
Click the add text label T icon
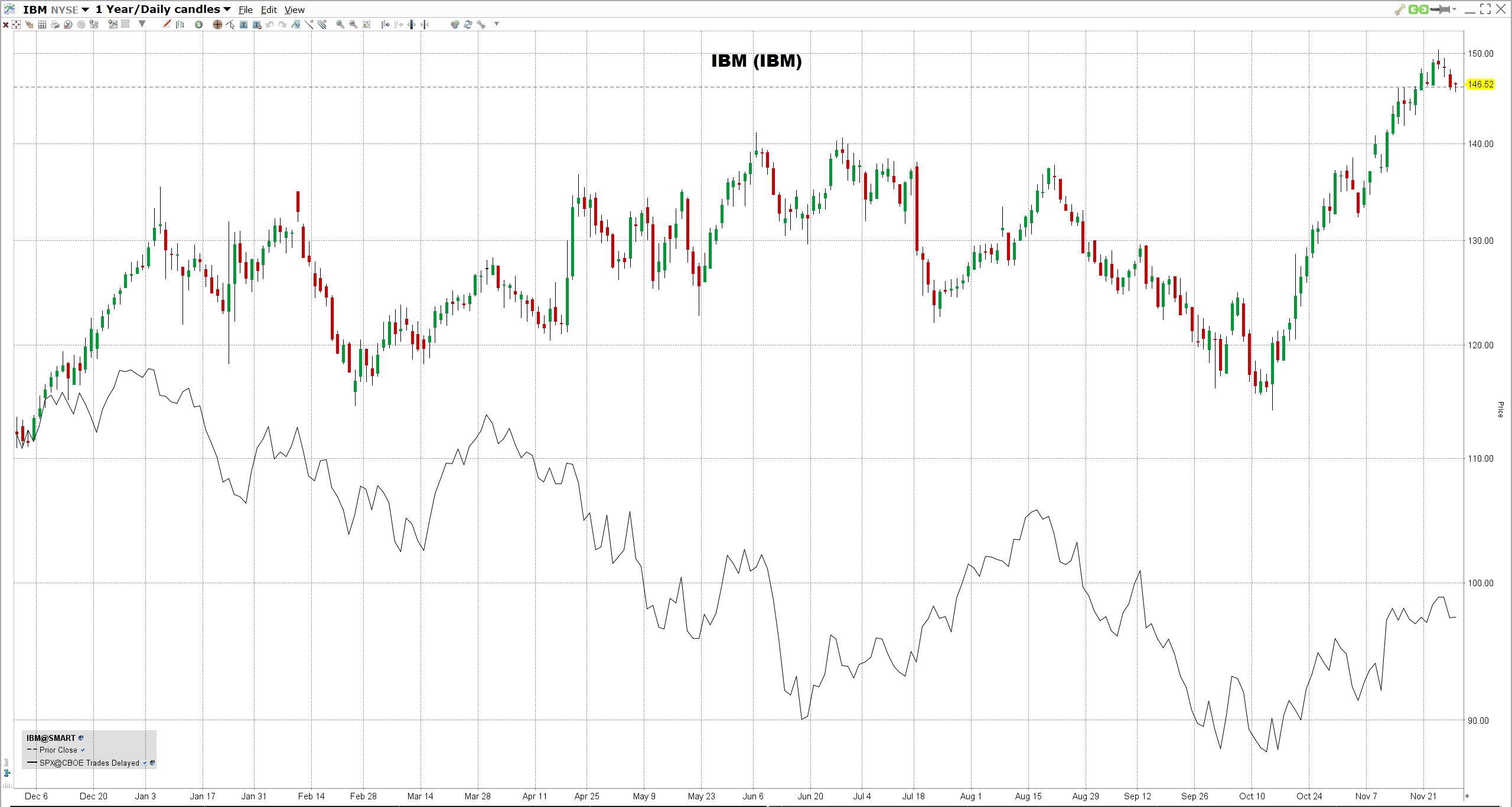pyautogui.click(x=243, y=24)
